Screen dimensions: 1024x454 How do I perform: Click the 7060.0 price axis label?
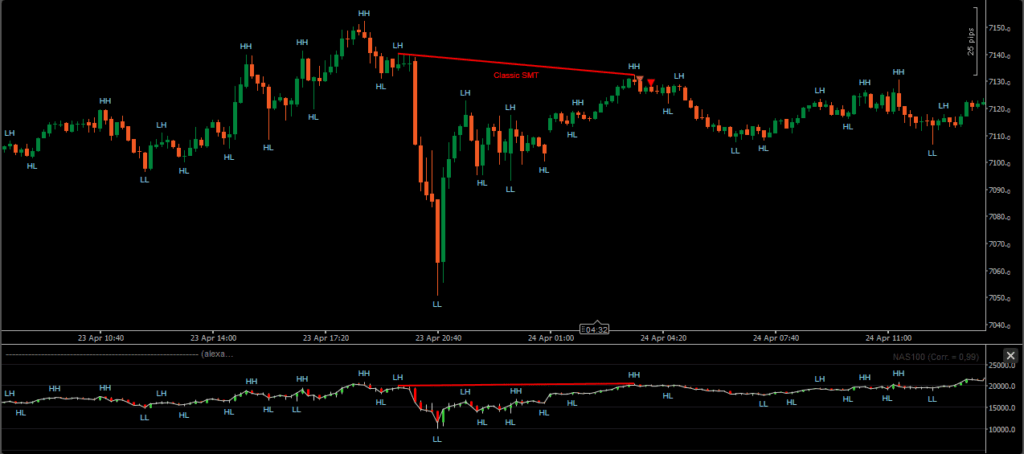coord(1000,271)
